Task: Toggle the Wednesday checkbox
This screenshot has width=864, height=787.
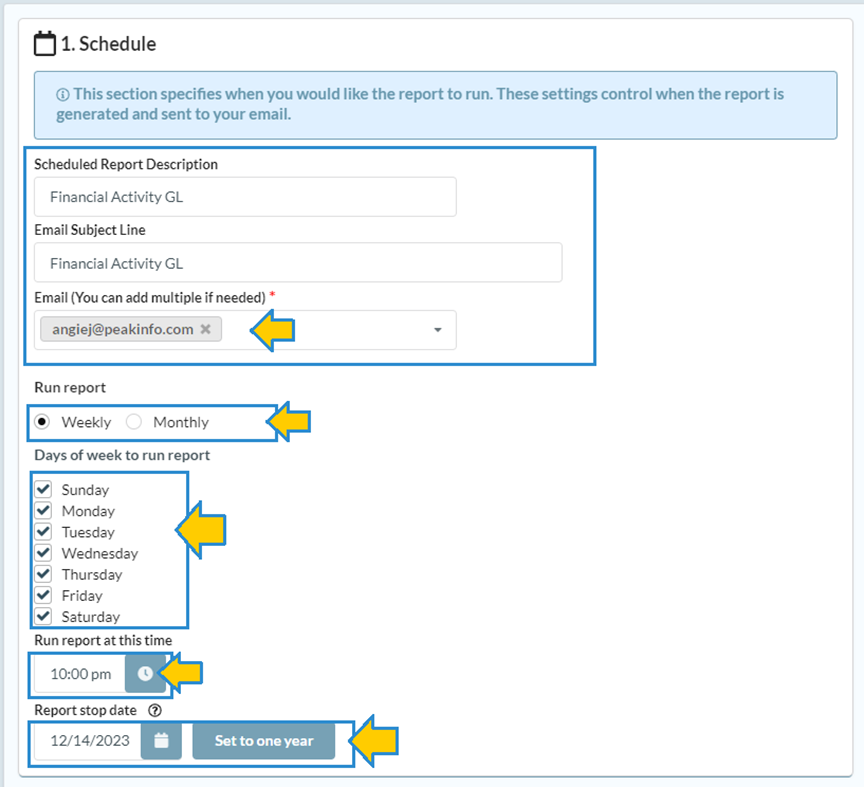Action: pyautogui.click(x=43, y=552)
